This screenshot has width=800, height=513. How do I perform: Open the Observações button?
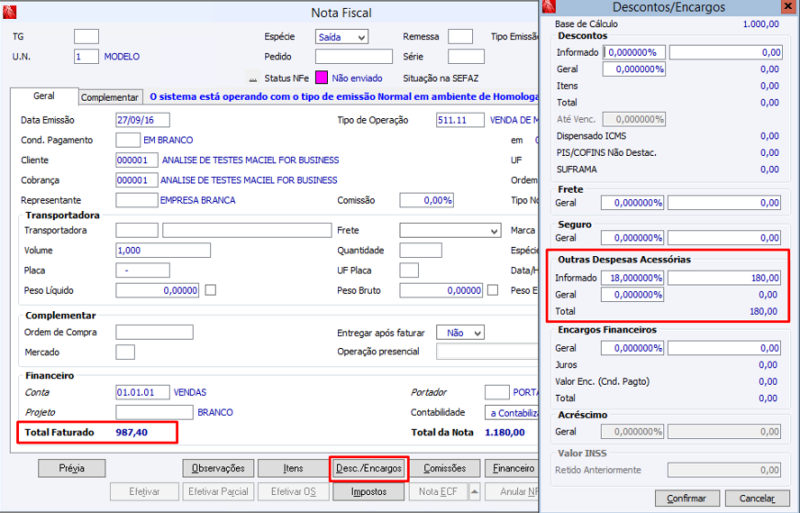point(218,469)
